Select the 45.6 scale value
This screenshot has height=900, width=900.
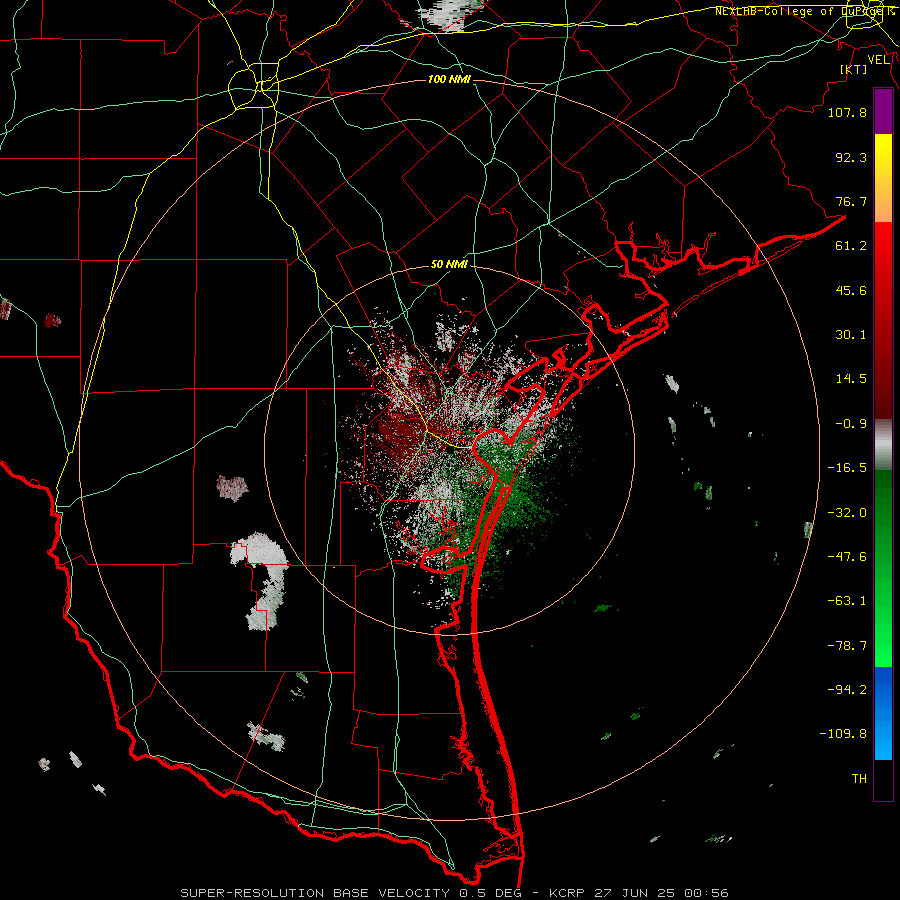tap(851, 290)
